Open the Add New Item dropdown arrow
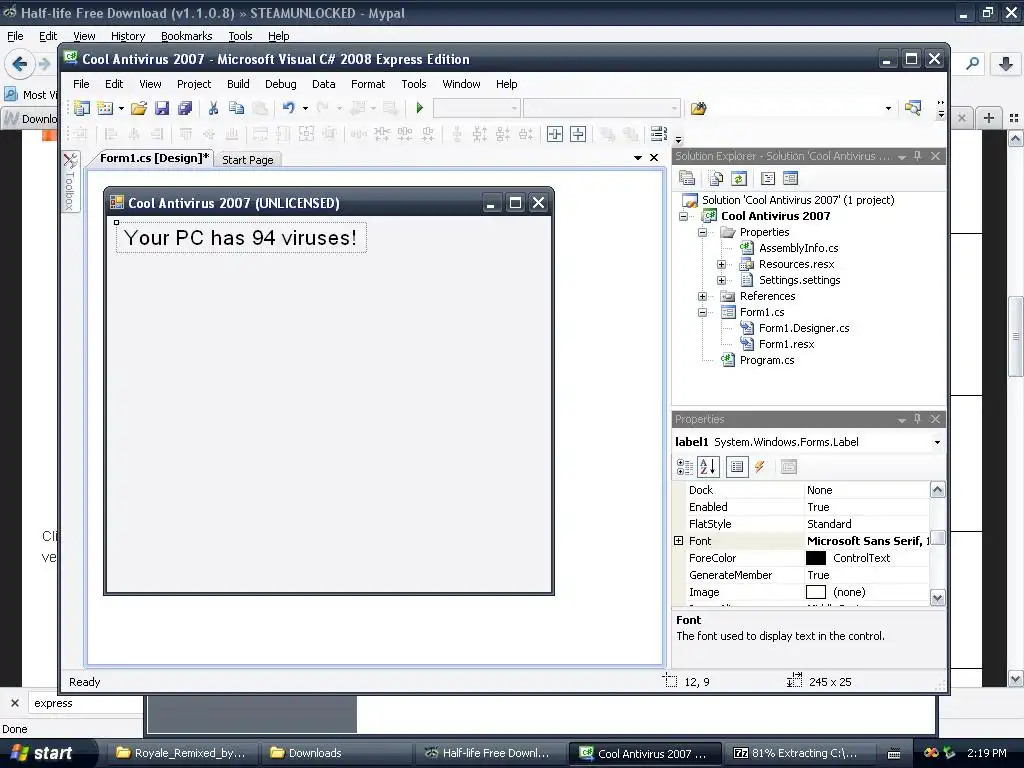Screen dimensions: 1024x768 (x=121, y=108)
